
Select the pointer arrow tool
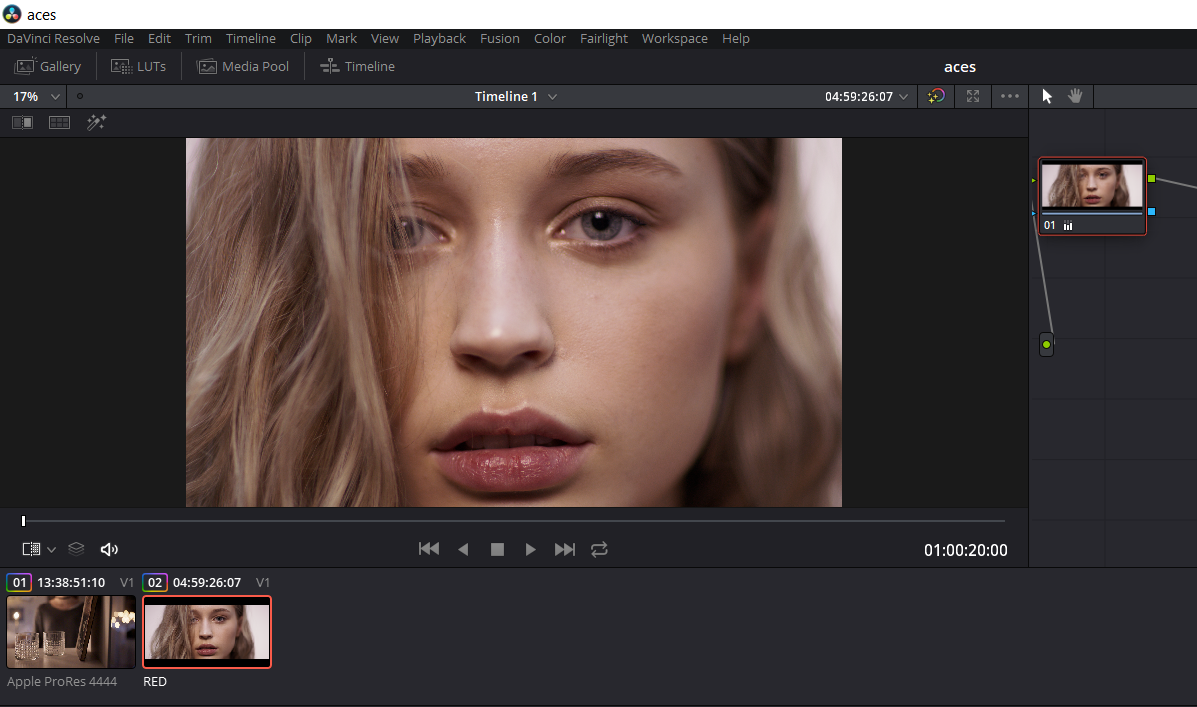click(1047, 96)
